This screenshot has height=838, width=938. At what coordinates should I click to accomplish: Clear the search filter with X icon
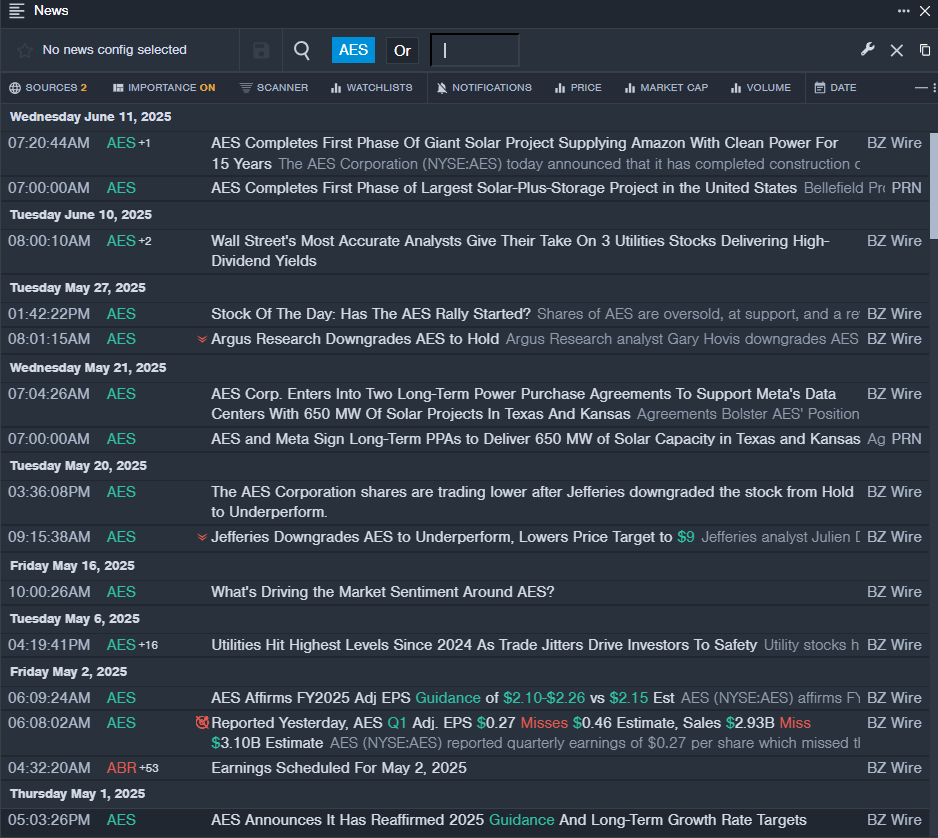tap(896, 50)
